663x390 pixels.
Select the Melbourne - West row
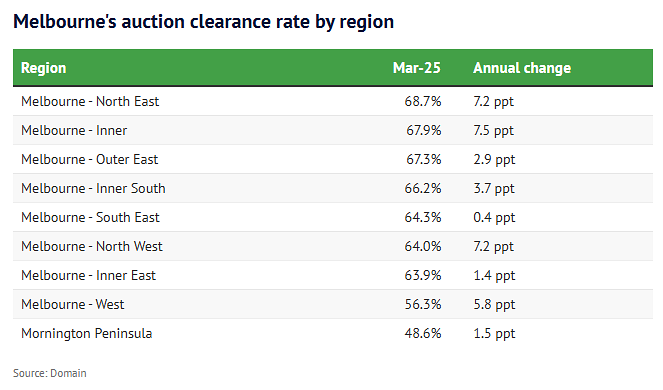coord(333,304)
